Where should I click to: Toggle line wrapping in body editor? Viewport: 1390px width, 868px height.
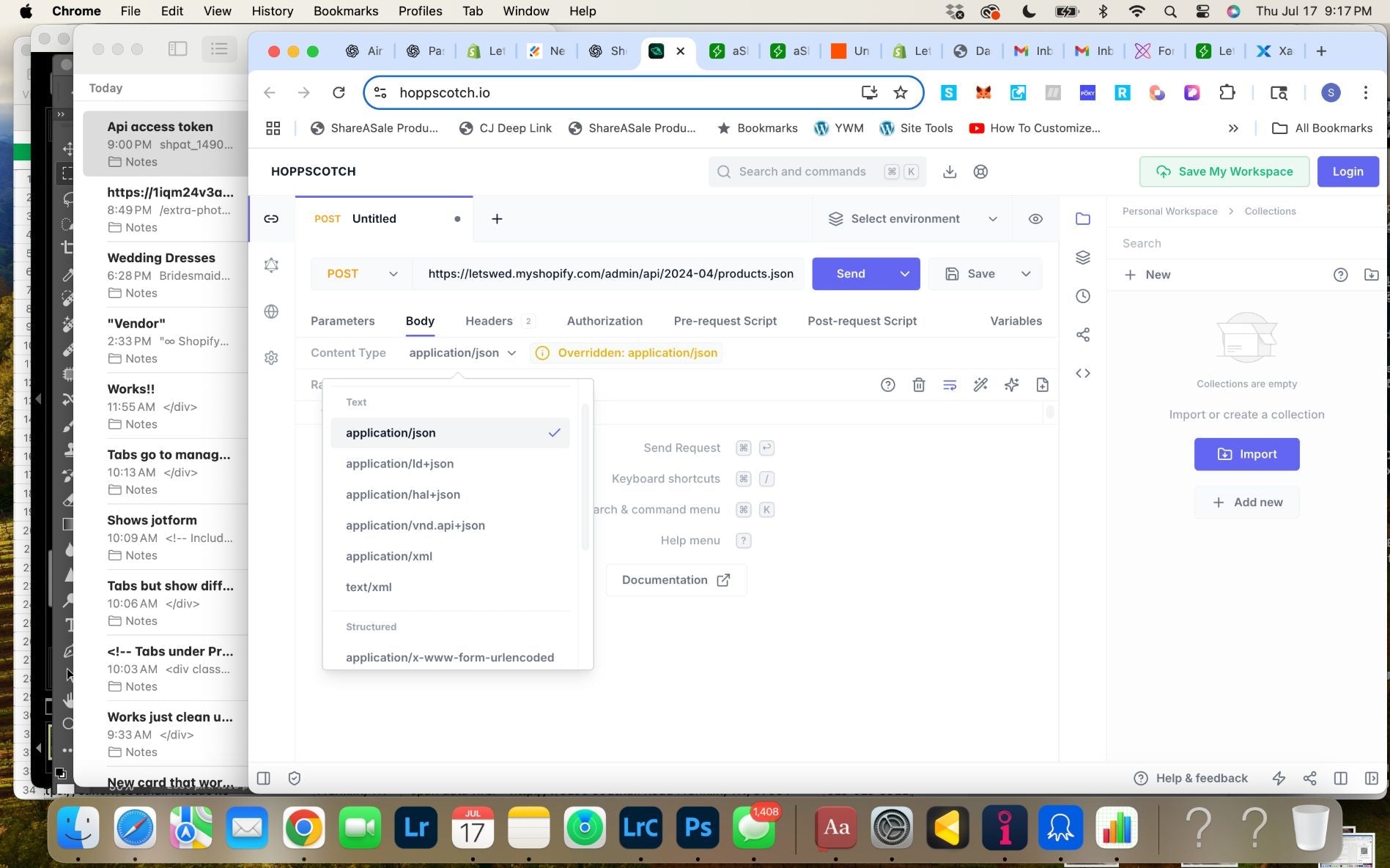coord(950,385)
